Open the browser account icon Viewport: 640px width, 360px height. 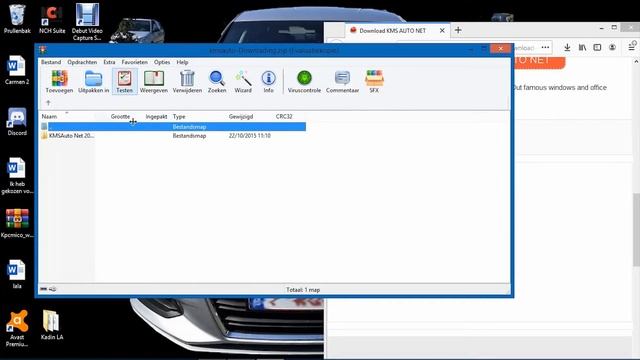[x=612, y=47]
